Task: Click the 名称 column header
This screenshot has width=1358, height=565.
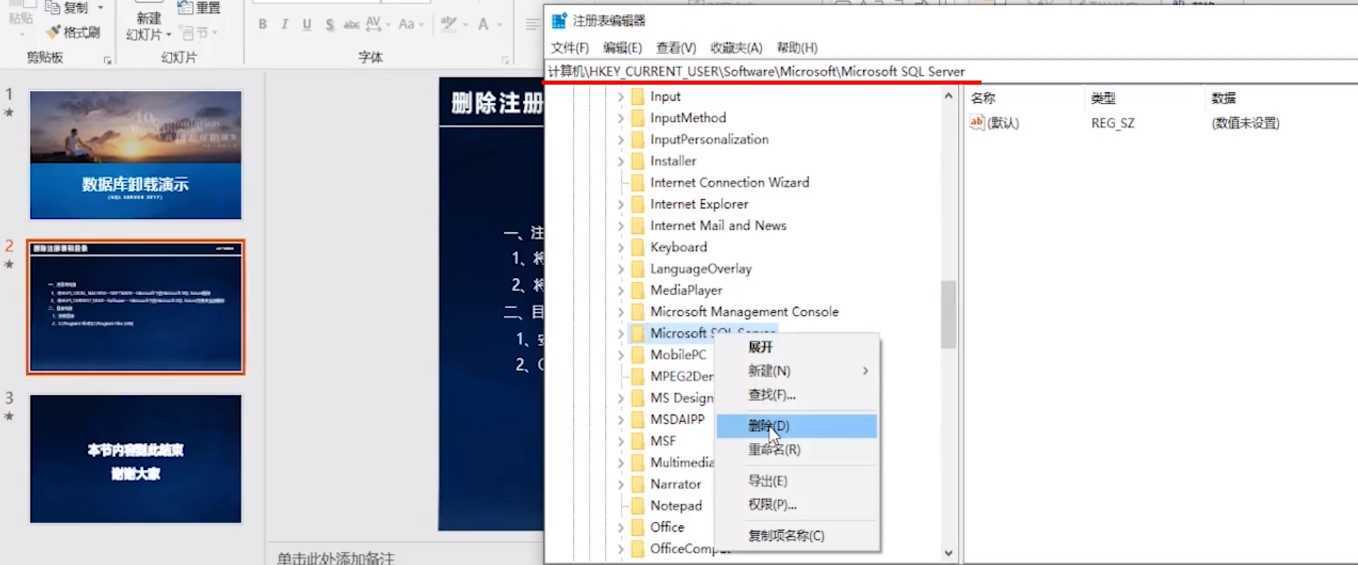Action: pos(1024,98)
